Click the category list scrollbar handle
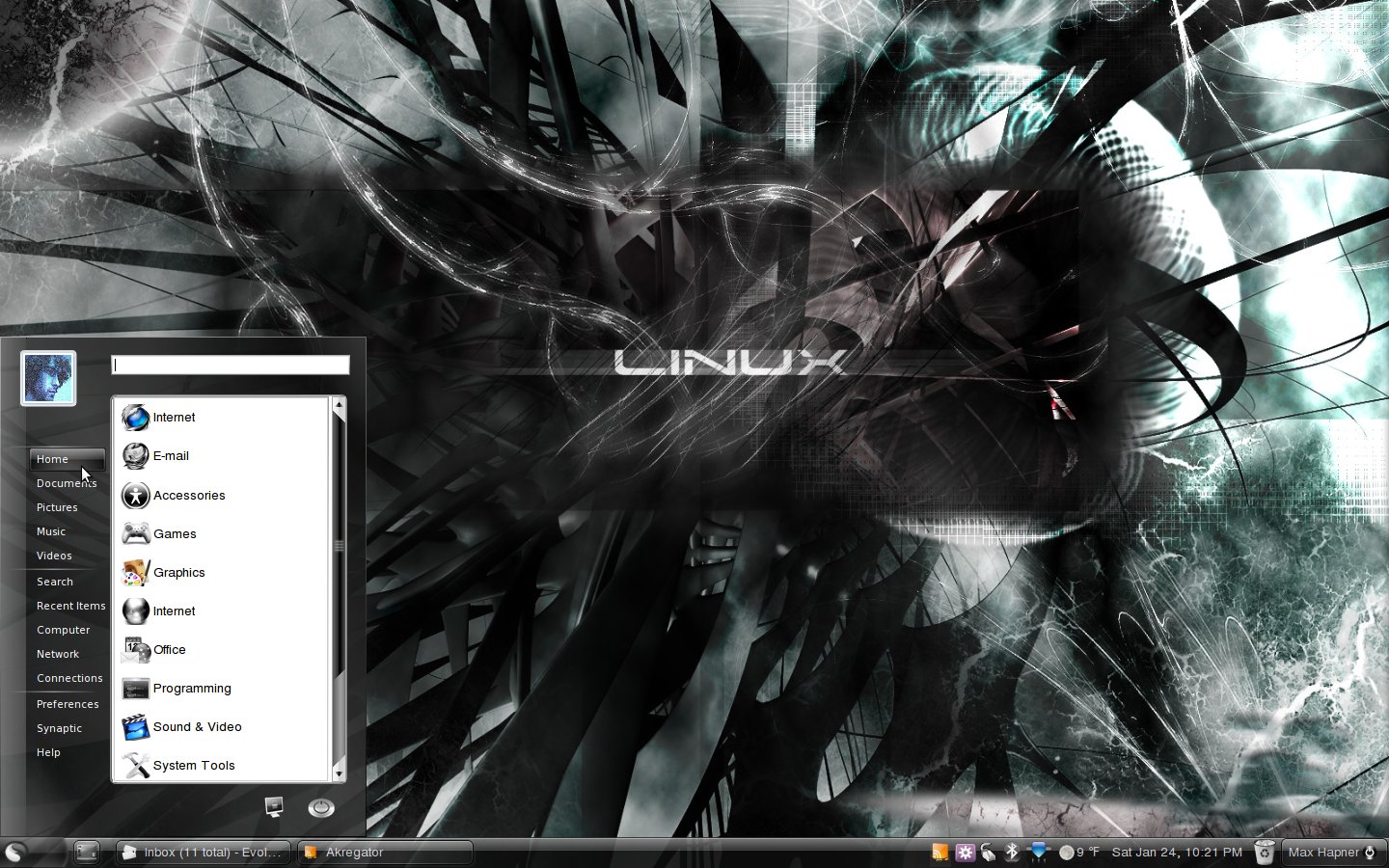The width and height of the screenshot is (1389, 868). tap(339, 546)
